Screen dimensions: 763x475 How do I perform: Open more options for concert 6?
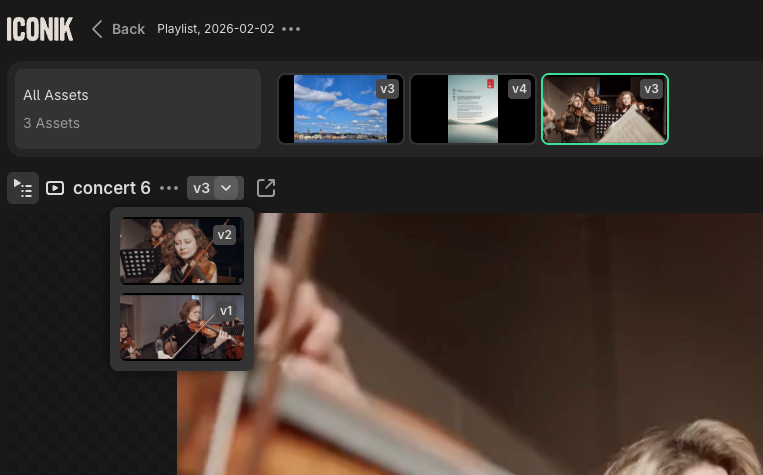click(169, 188)
